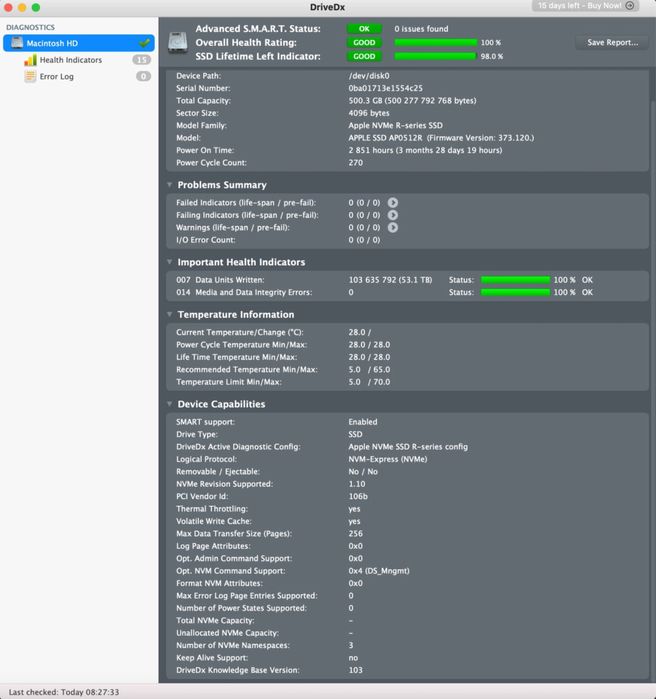Open Warnings details arrow
This screenshot has height=699, width=656.
(x=393, y=227)
